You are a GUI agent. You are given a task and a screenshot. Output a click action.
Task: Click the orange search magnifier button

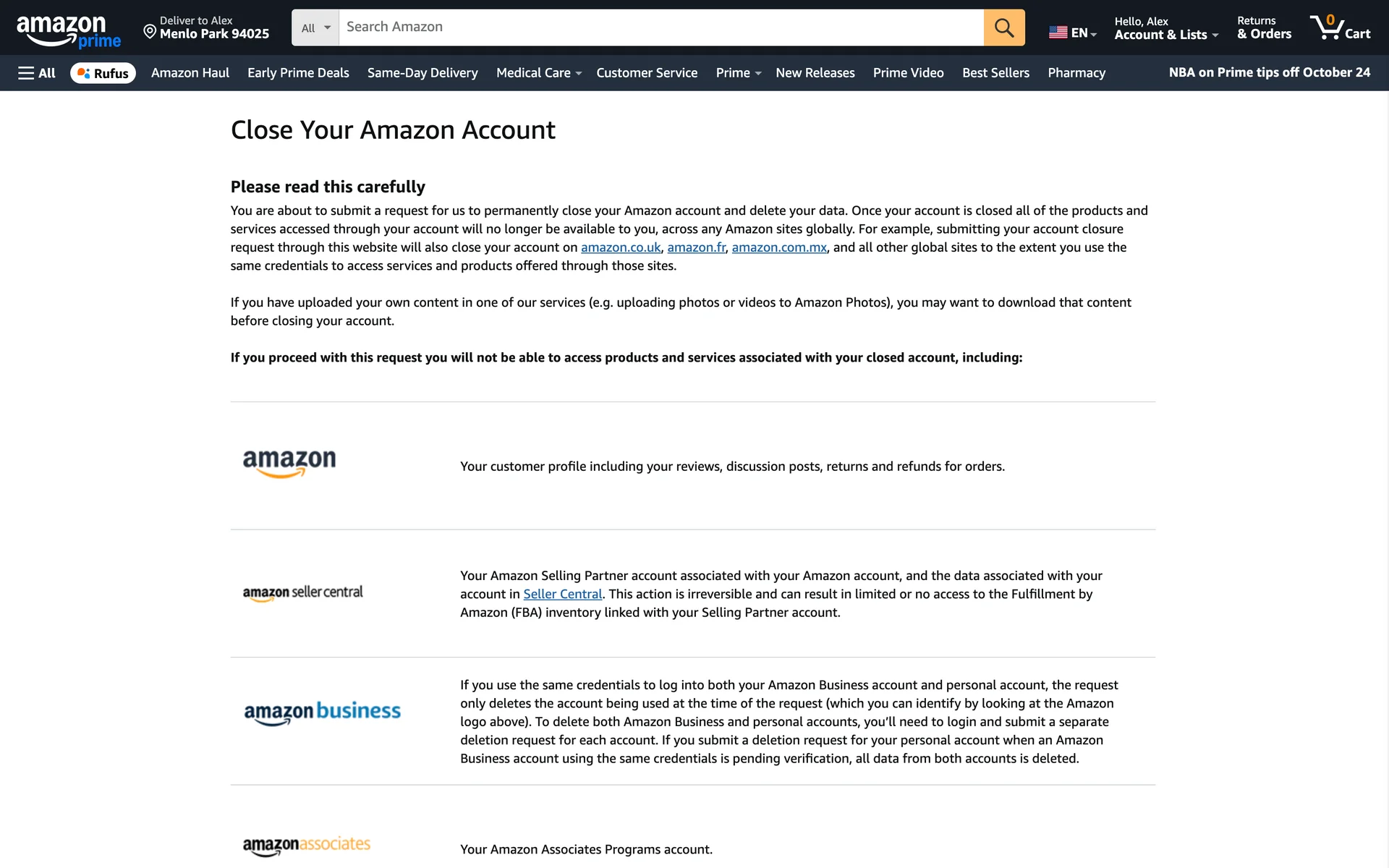(1003, 27)
